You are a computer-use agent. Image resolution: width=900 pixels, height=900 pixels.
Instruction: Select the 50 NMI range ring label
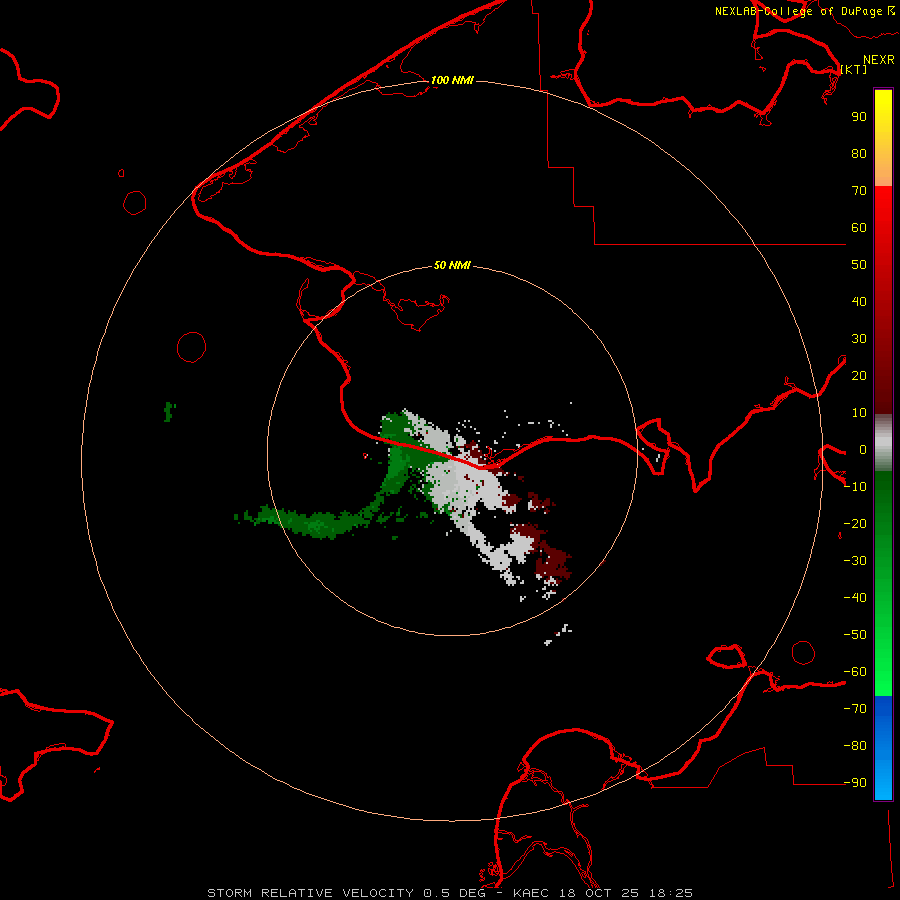(x=452, y=265)
